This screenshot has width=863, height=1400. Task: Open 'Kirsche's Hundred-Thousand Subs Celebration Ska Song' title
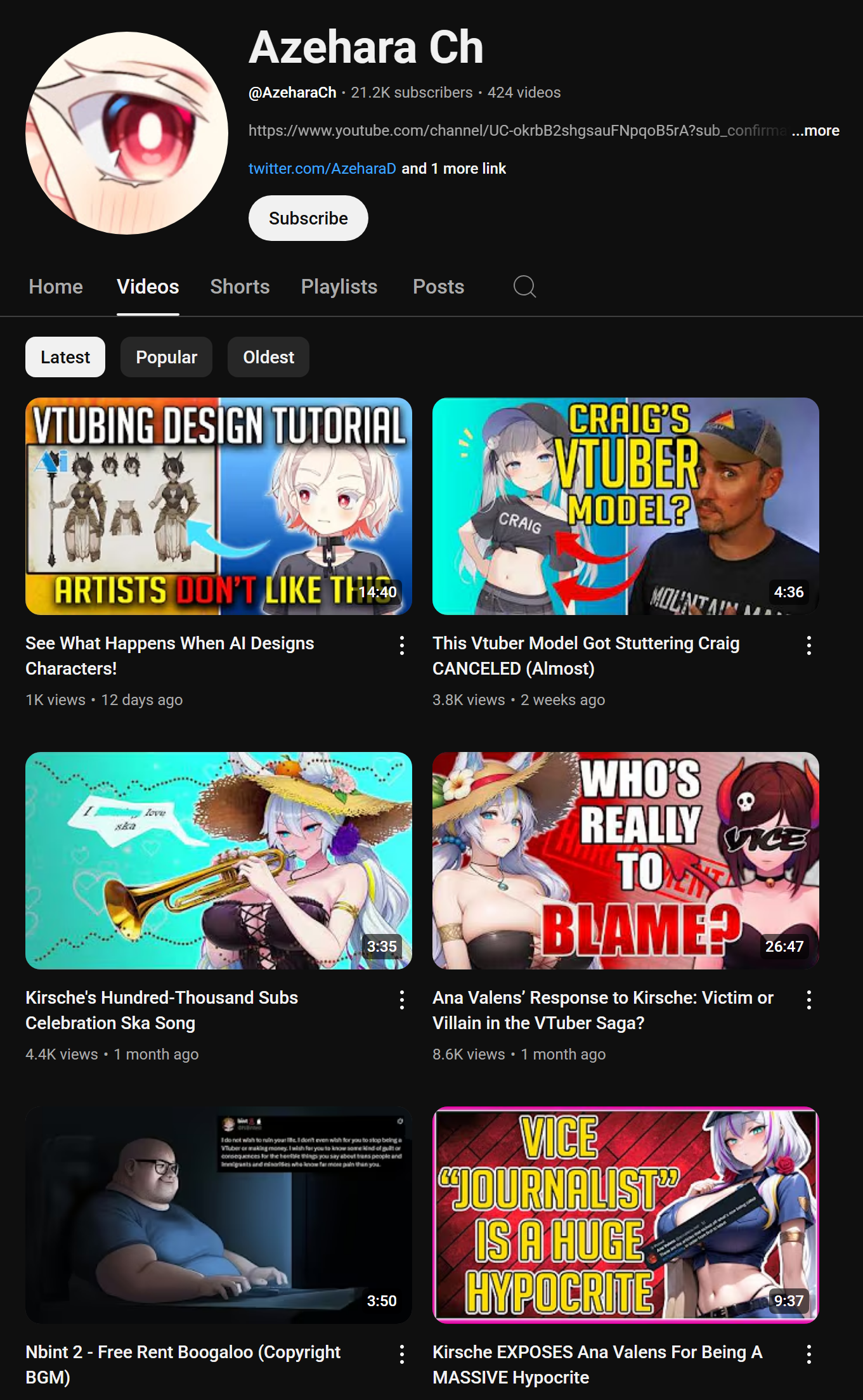[162, 1010]
